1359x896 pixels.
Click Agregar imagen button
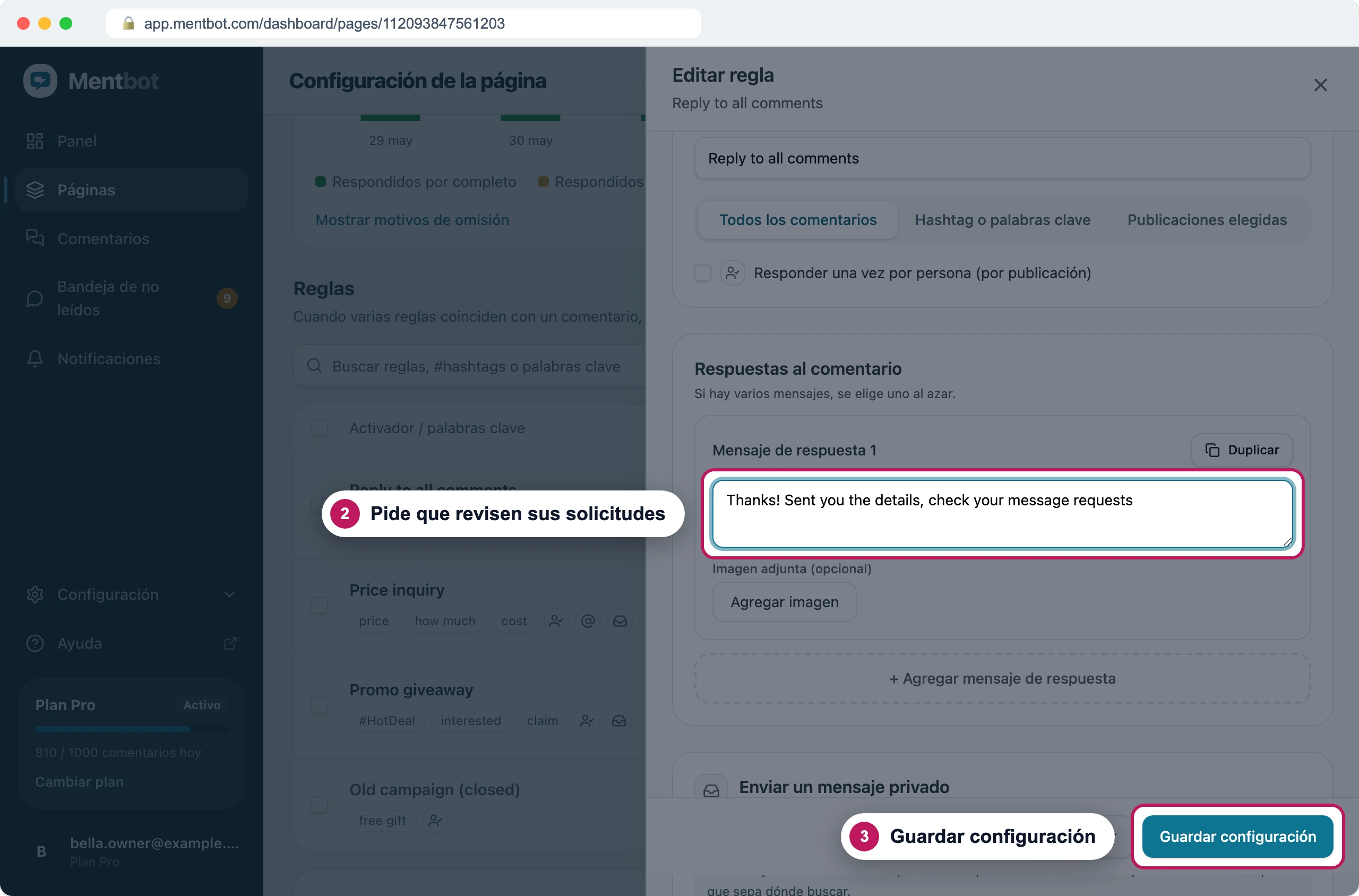(784, 602)
